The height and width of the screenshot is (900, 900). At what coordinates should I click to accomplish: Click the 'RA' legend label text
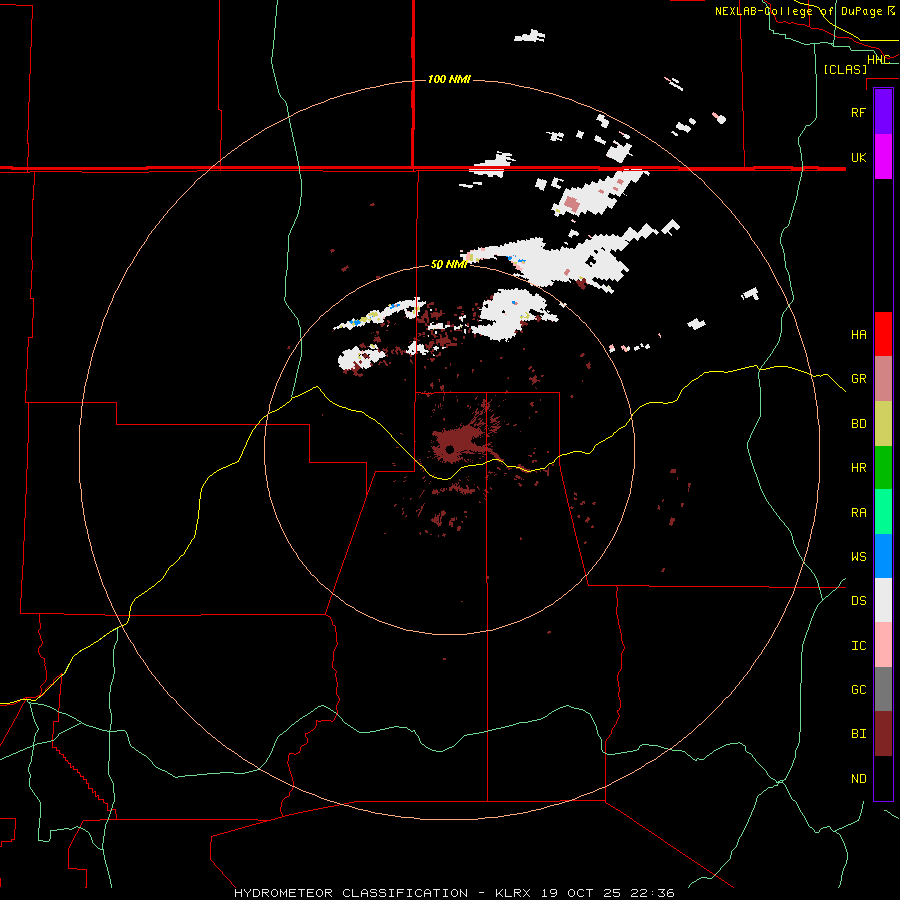point(858,513)
